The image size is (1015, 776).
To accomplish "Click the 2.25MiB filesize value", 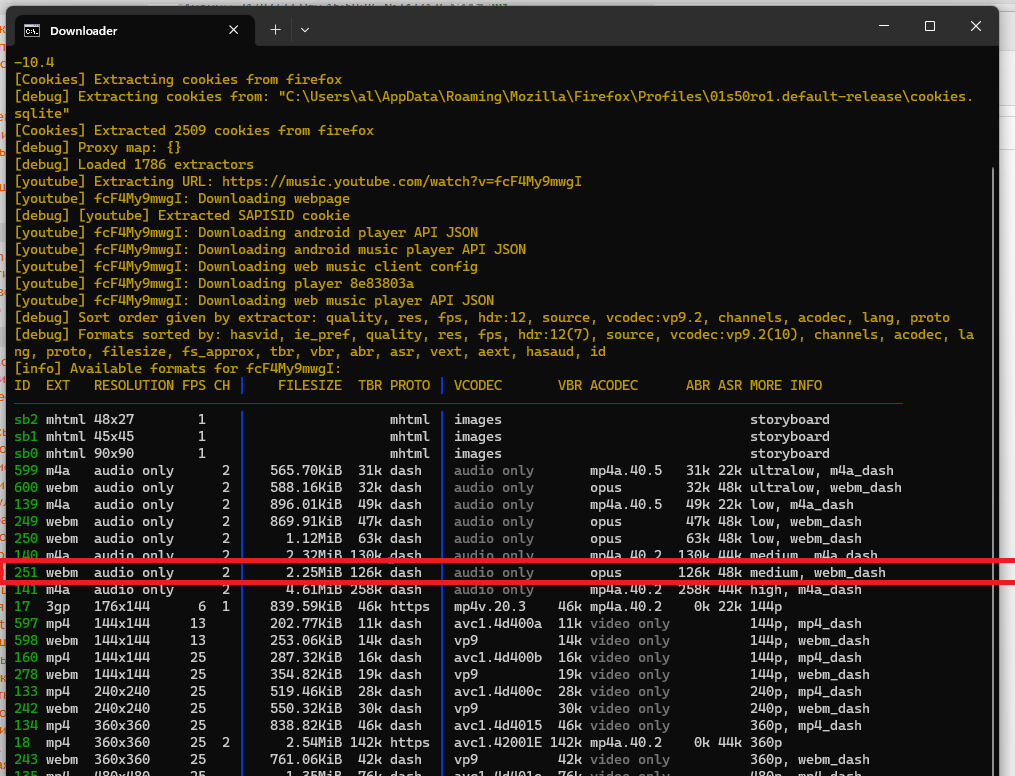I will click(314, 572).
